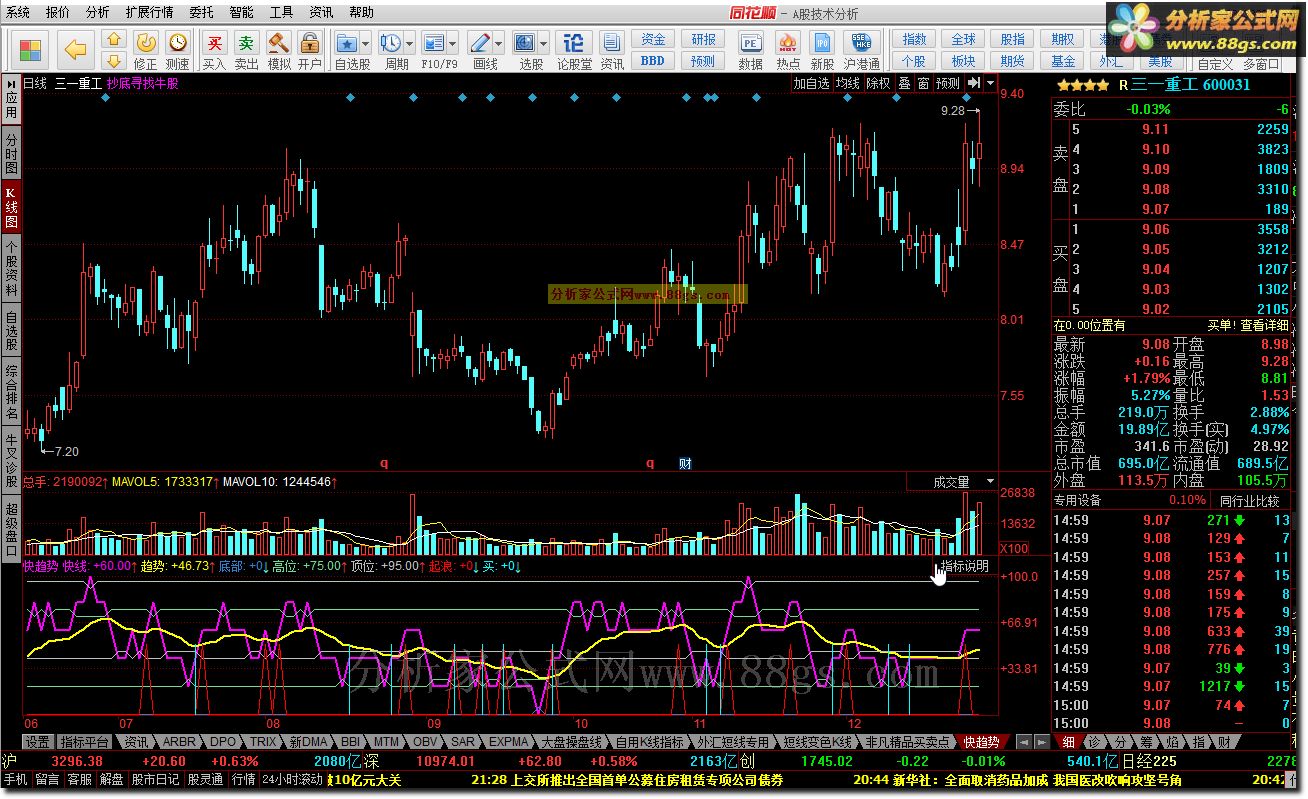This screenshot has width=1308, height=799.
Task: Click the 周期 period clock icon
Action: tap(391, 42)
